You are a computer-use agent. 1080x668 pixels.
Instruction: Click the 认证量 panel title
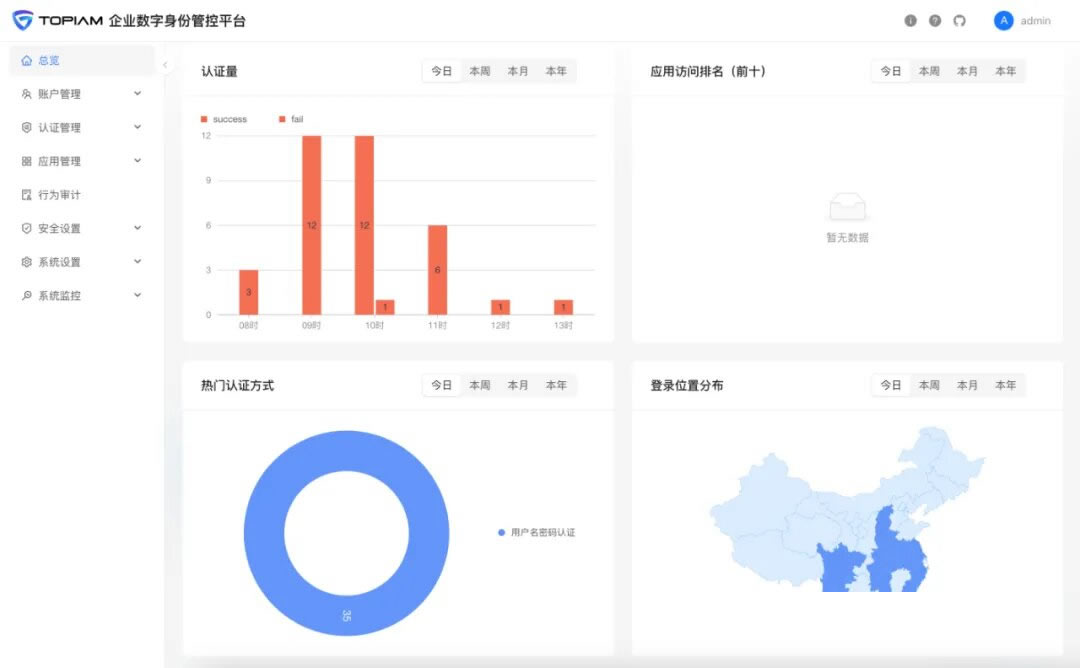(x=219, y=71)
